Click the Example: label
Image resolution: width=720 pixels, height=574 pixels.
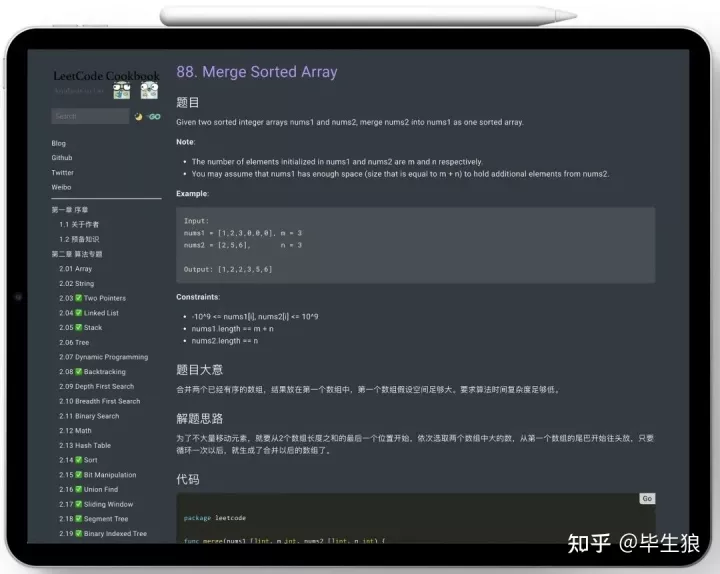pyautogui.click(x=192, y=194)
